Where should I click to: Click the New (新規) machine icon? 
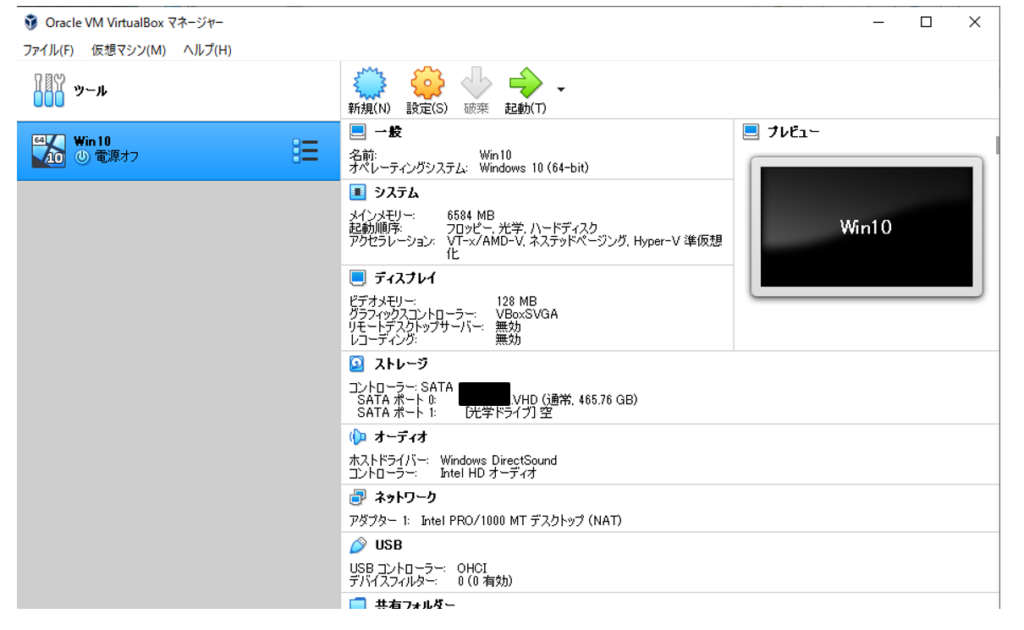[370, 84]
